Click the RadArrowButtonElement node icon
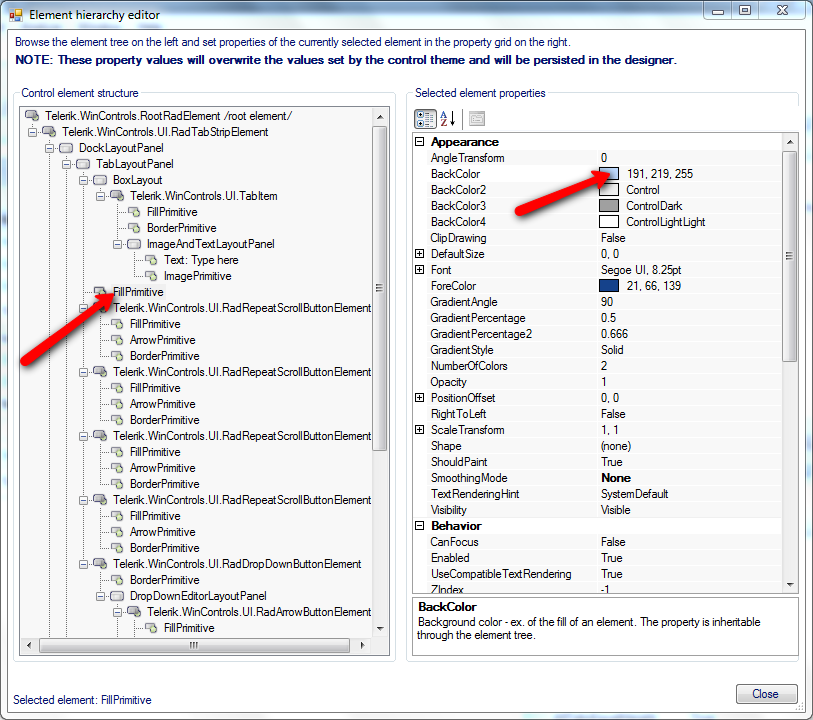This screenshot has height=720, width=813. click(134, 612)
